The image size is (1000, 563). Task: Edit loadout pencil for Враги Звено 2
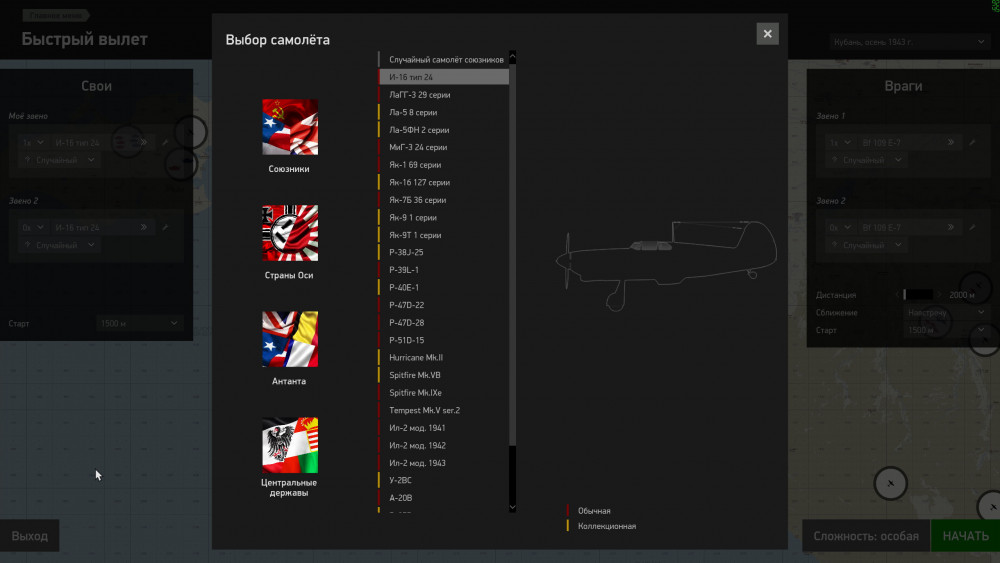(972, 228)
